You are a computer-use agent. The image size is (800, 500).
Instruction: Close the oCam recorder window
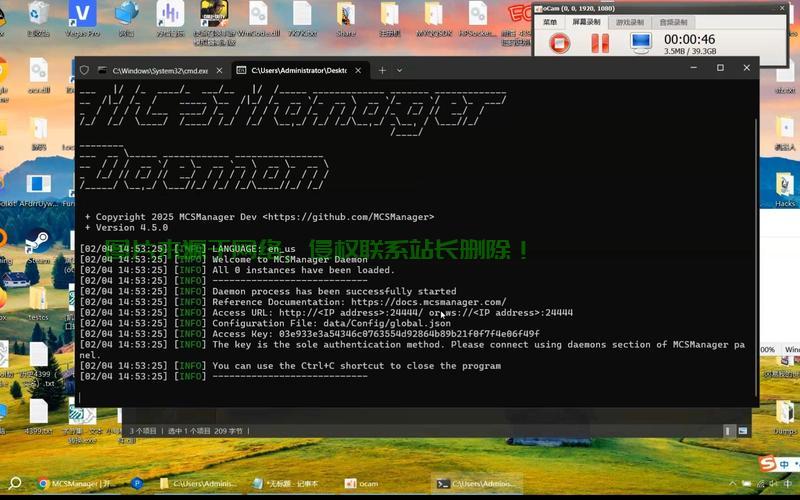[782, 8]
